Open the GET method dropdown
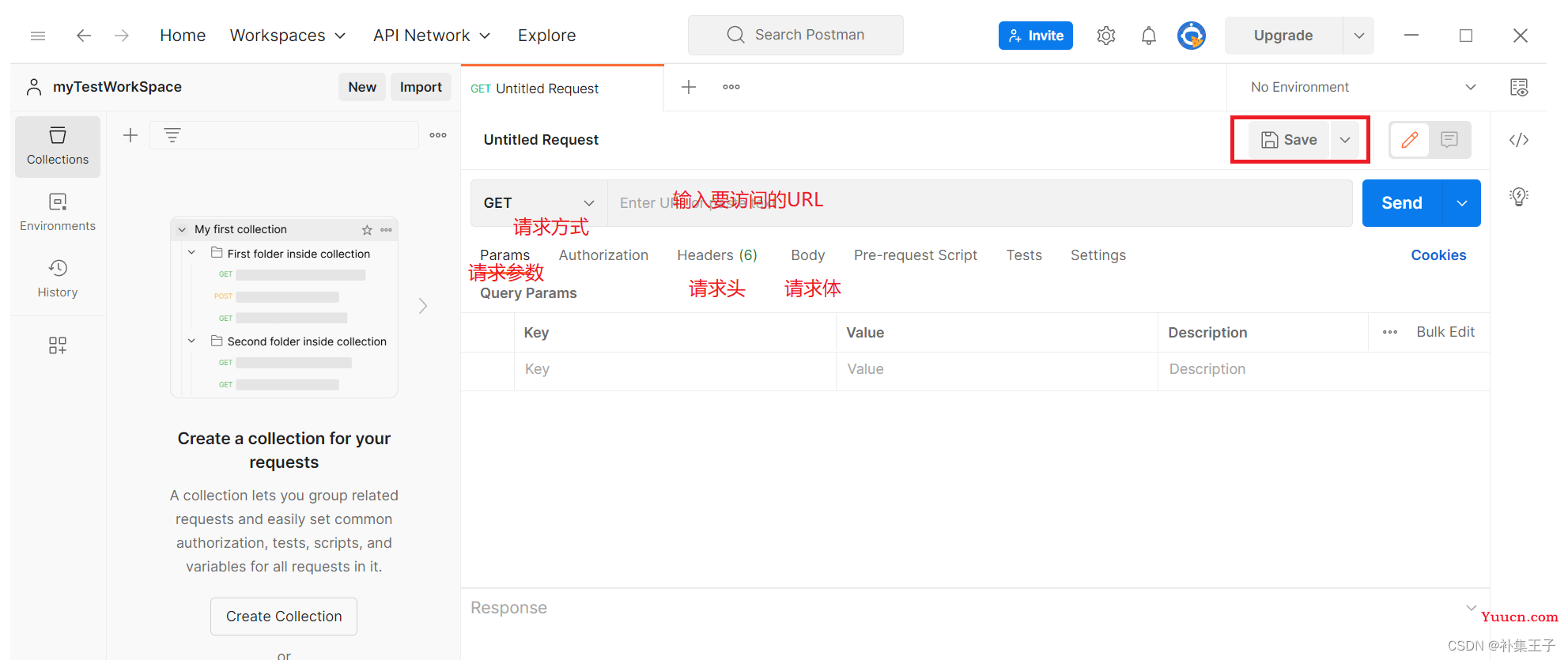 point(538,203)
